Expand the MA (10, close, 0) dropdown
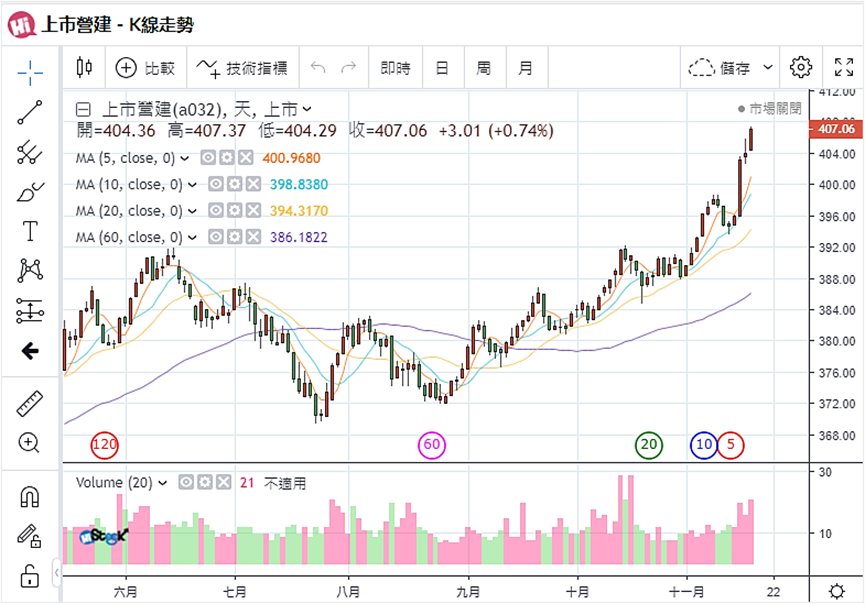The height and width of the screenshot is (604, 865). [193, 185]
